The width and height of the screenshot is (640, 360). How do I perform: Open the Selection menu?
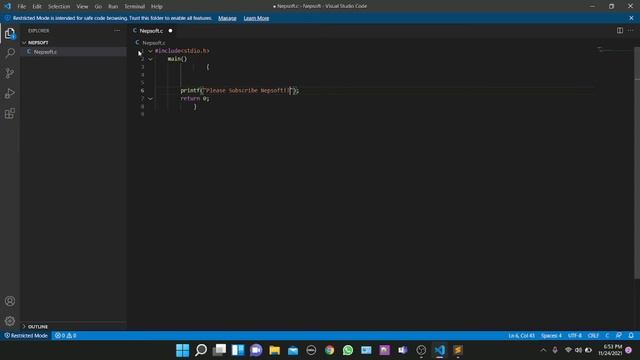point(59,7)
